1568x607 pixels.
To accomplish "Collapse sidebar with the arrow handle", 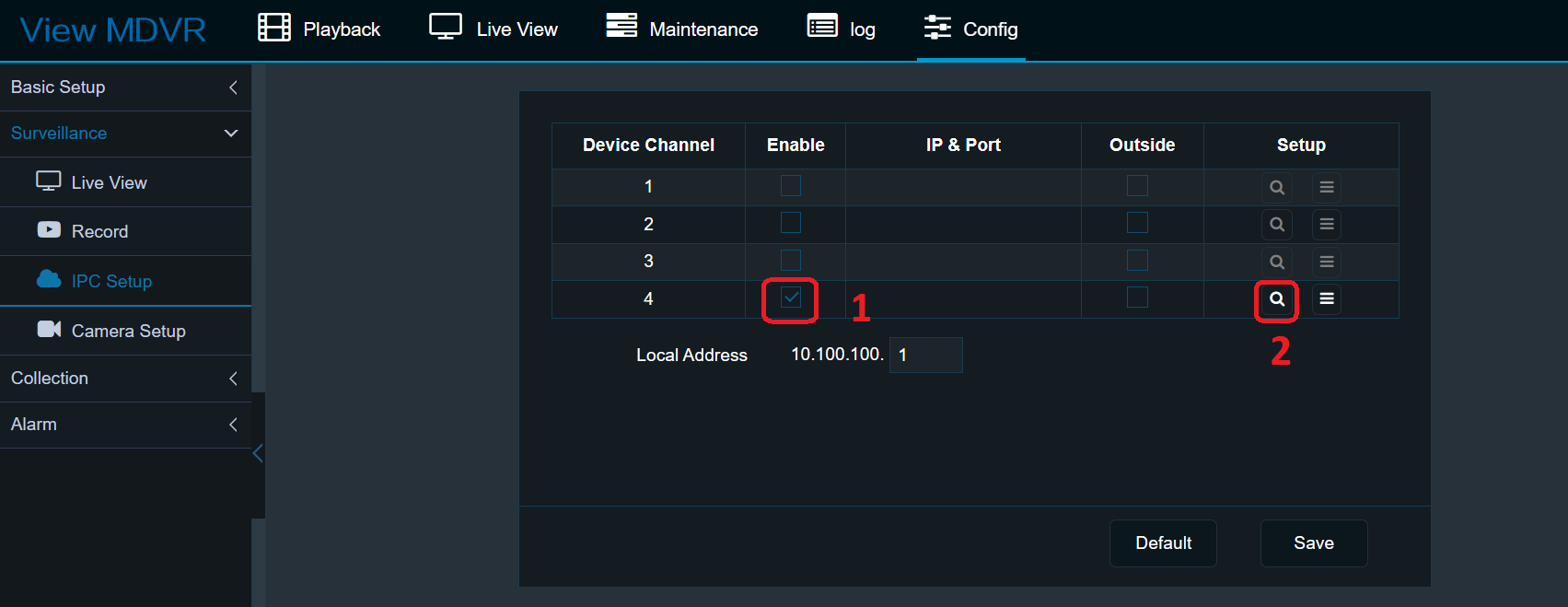I will point(258,453).
